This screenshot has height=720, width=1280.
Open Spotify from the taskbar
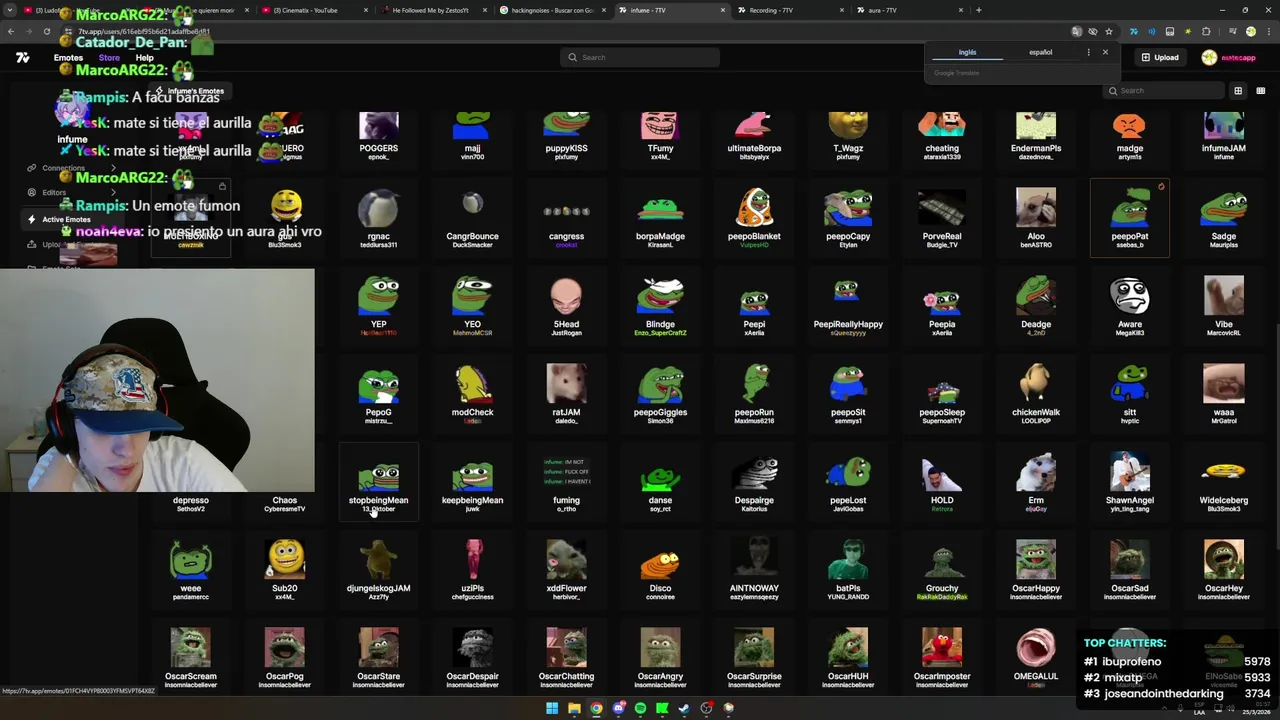(640, 708)
